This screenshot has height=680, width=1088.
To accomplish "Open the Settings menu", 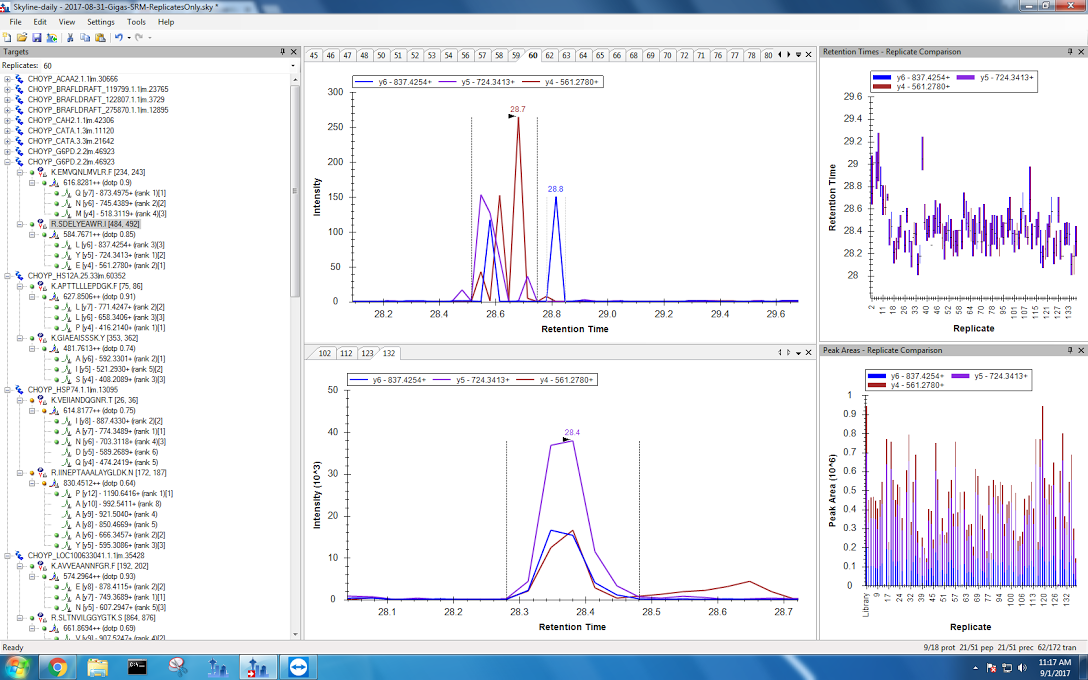I will (100, 21).
